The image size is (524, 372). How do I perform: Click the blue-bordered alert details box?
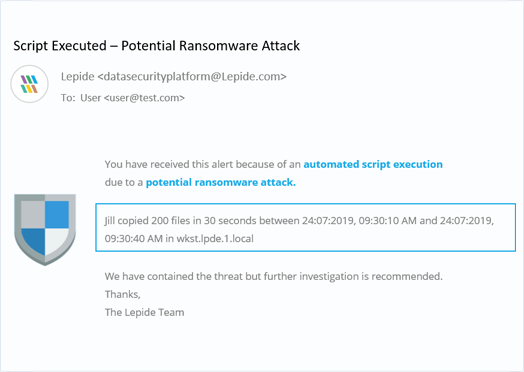305,227
